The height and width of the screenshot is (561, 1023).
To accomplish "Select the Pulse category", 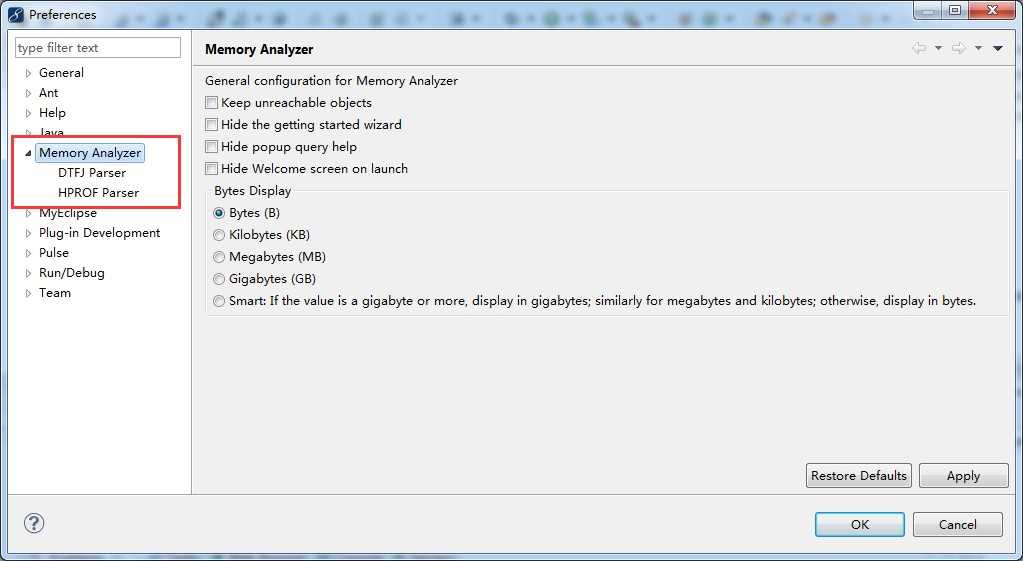I will [53, 252].
